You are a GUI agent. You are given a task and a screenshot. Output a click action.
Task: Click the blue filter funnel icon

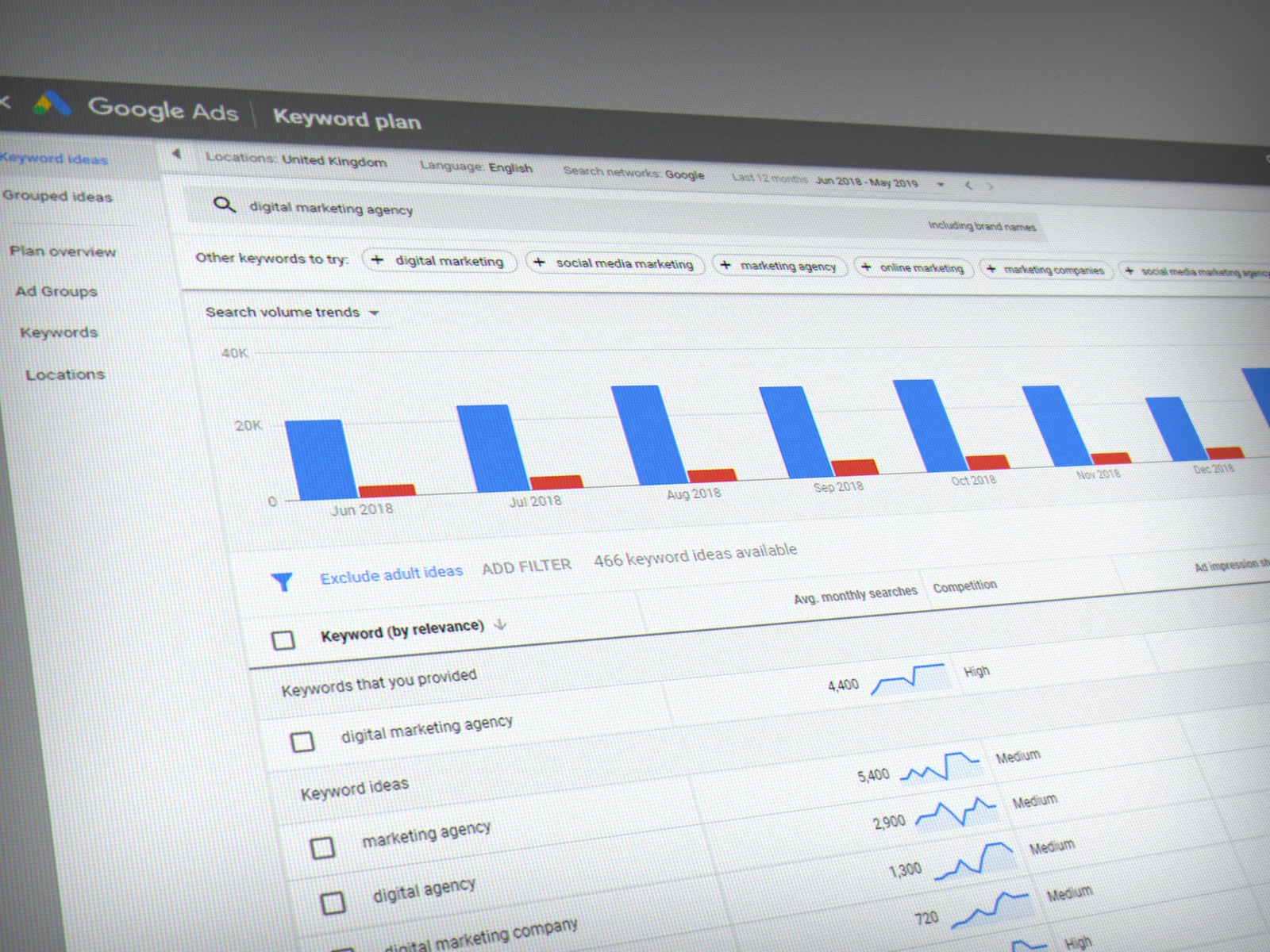[x=282, y=582]
